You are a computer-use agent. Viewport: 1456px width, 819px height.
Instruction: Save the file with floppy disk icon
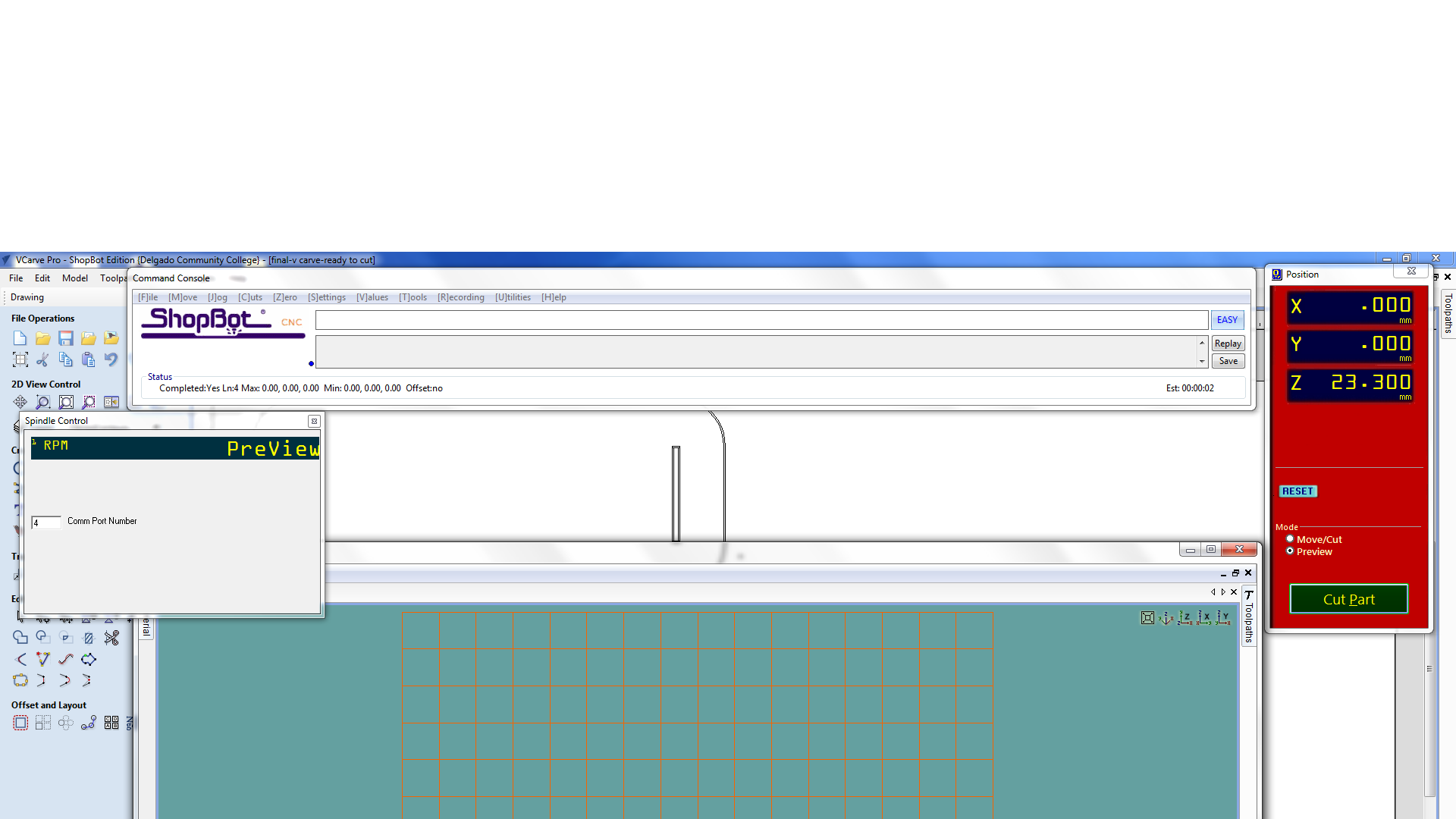(66, 338)
